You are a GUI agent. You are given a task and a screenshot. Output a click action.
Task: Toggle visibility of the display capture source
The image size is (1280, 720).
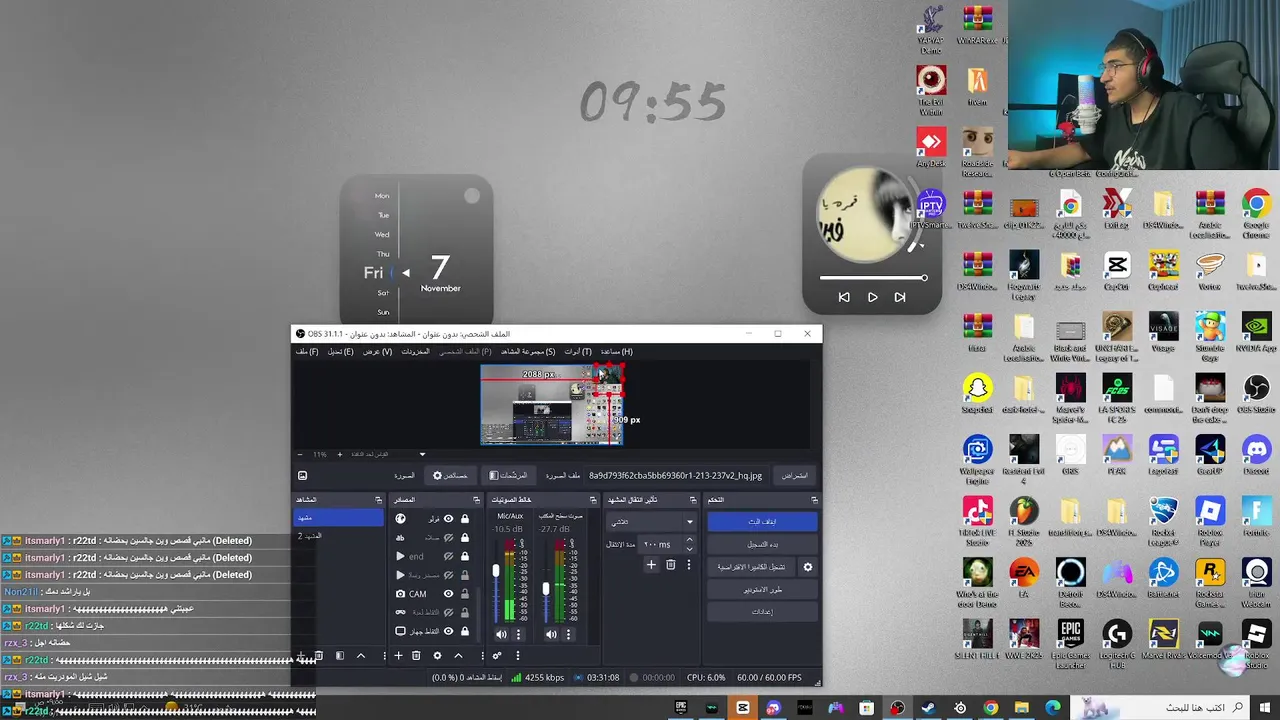(448, 631)
